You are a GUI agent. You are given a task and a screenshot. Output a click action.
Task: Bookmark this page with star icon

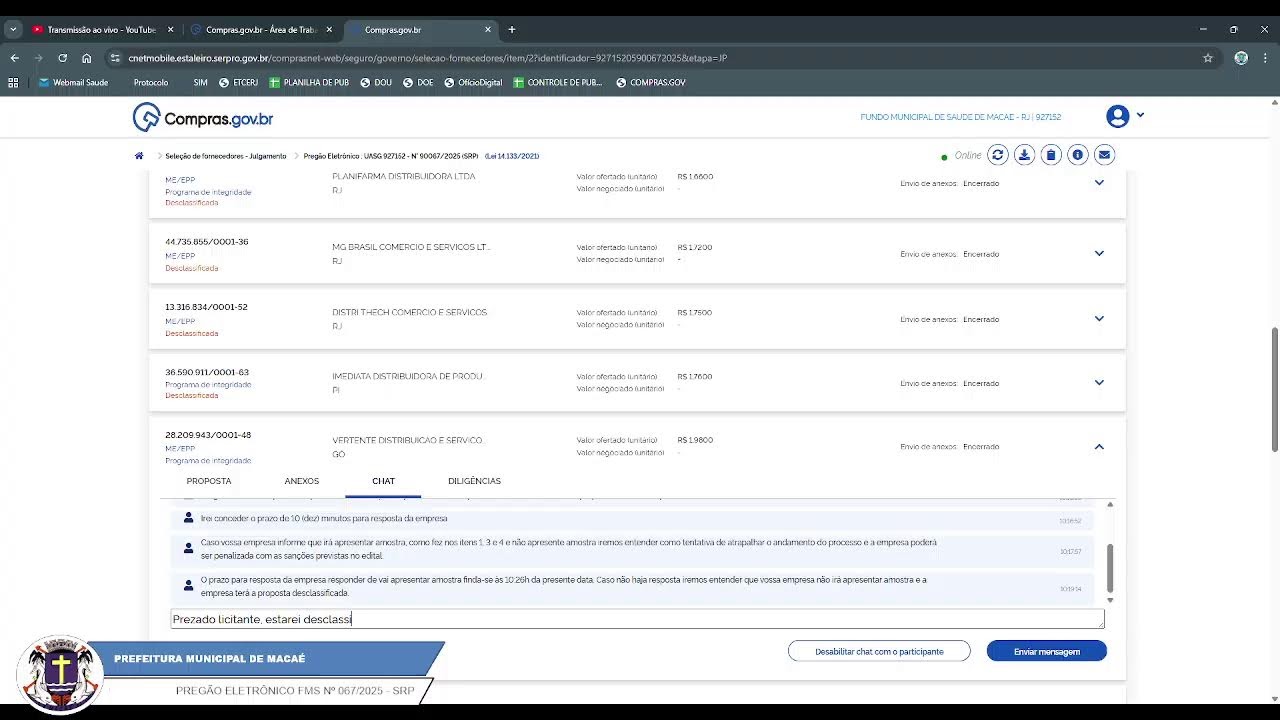coord(1208,58)
